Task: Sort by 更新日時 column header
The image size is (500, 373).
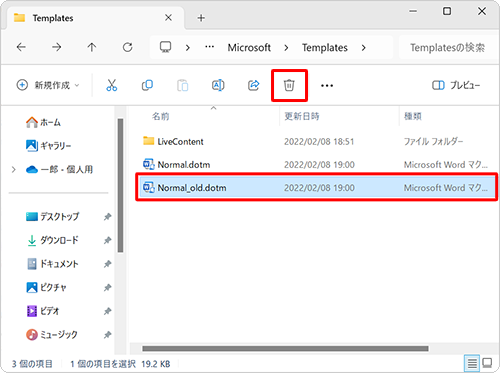Action: [302, 116]
